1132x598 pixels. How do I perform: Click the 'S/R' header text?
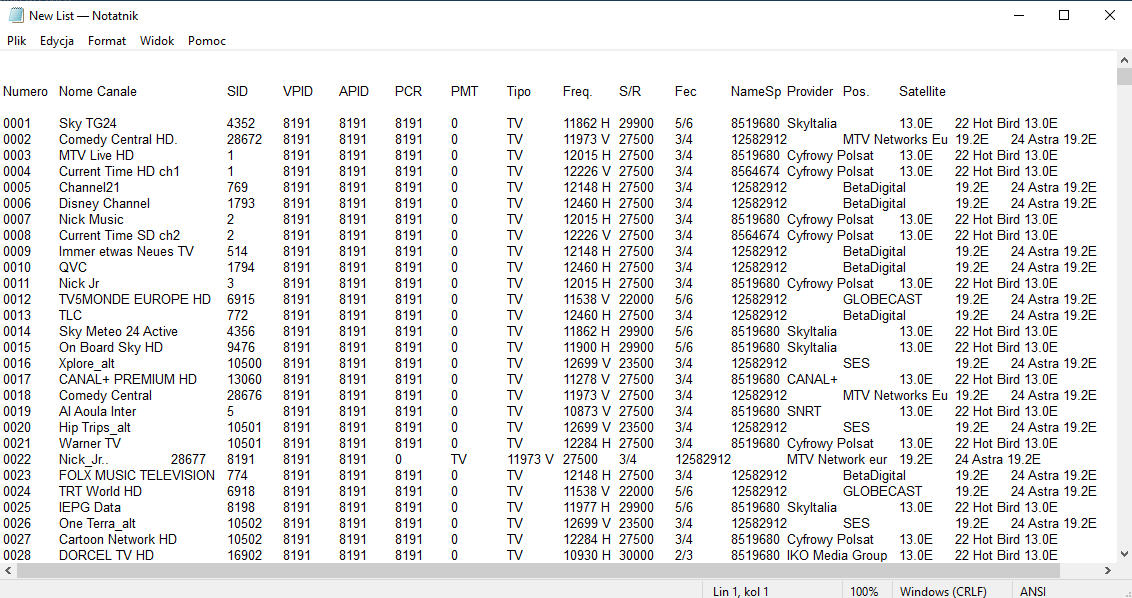coord(630,92)
